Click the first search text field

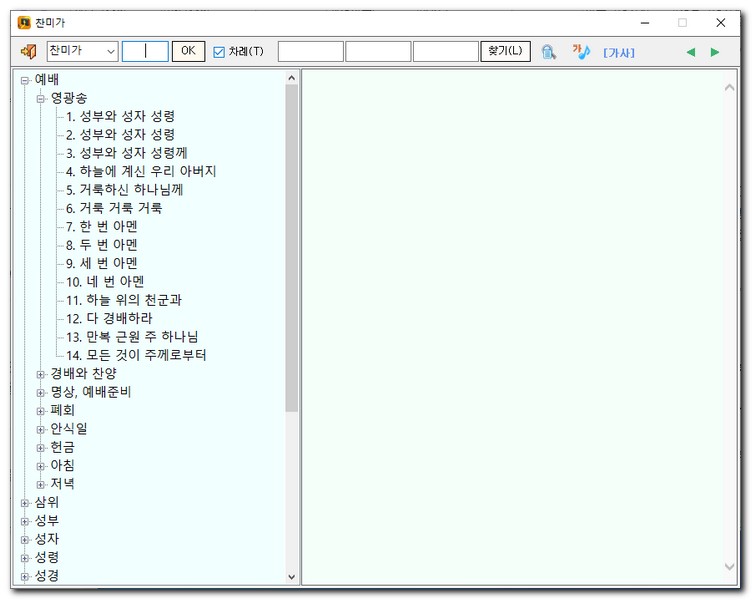click(310, 51)
